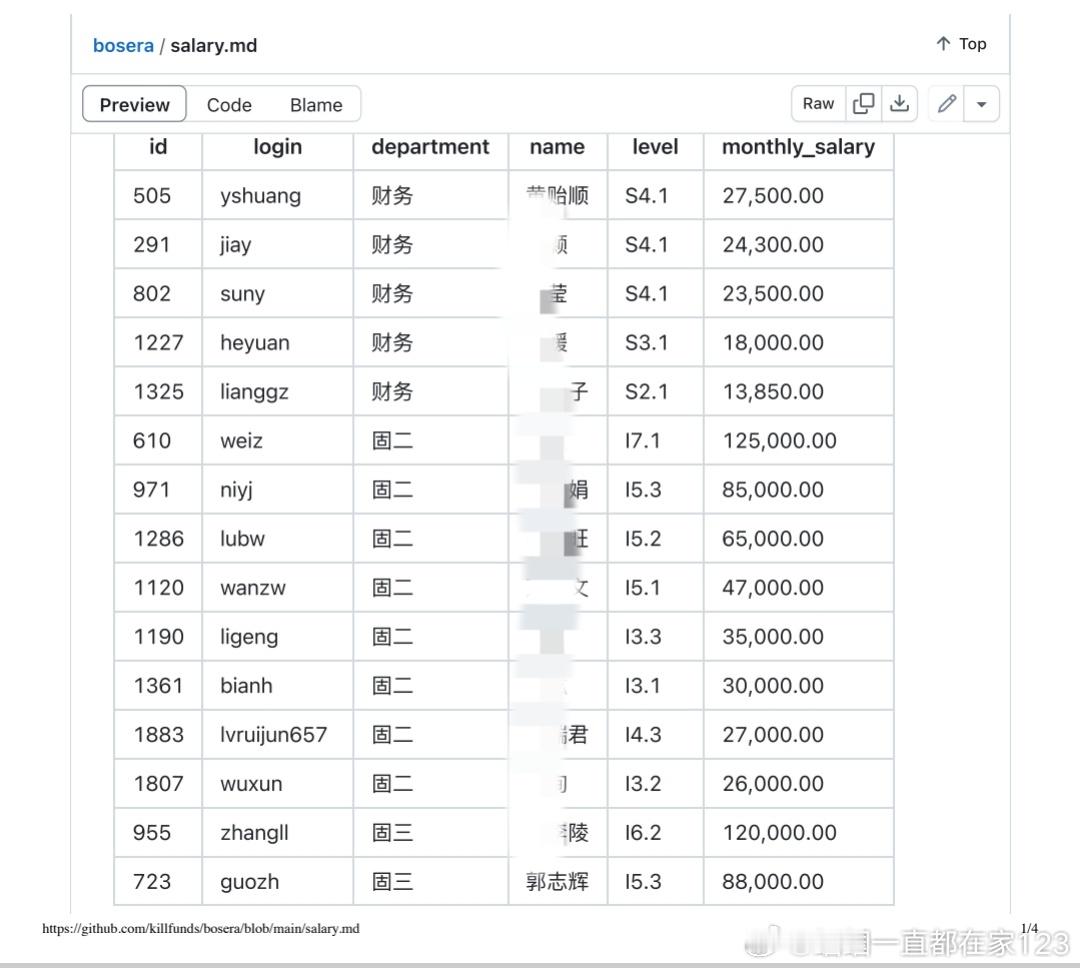Open more edit options dropdown arrow
This screenshot has width=1080, height=968.
pos(982,104)
